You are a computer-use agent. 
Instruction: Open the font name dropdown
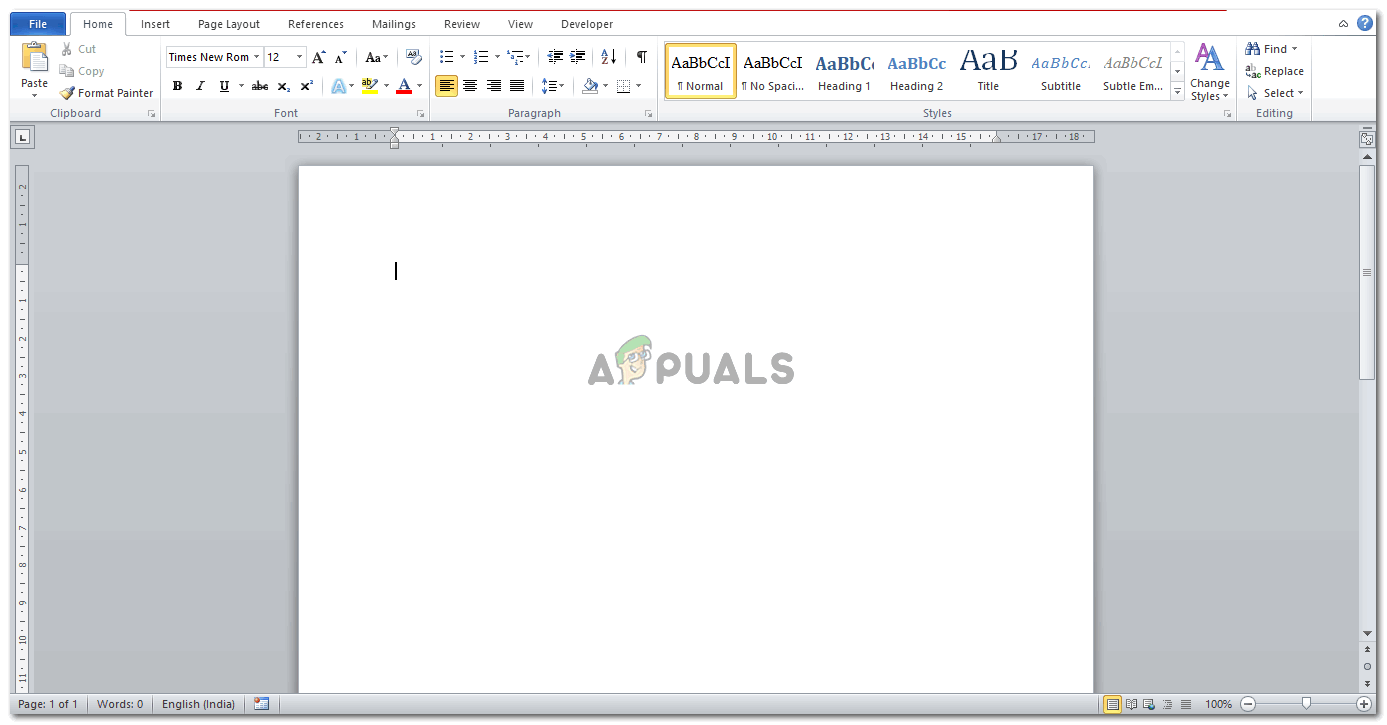(x=257, y=57)
